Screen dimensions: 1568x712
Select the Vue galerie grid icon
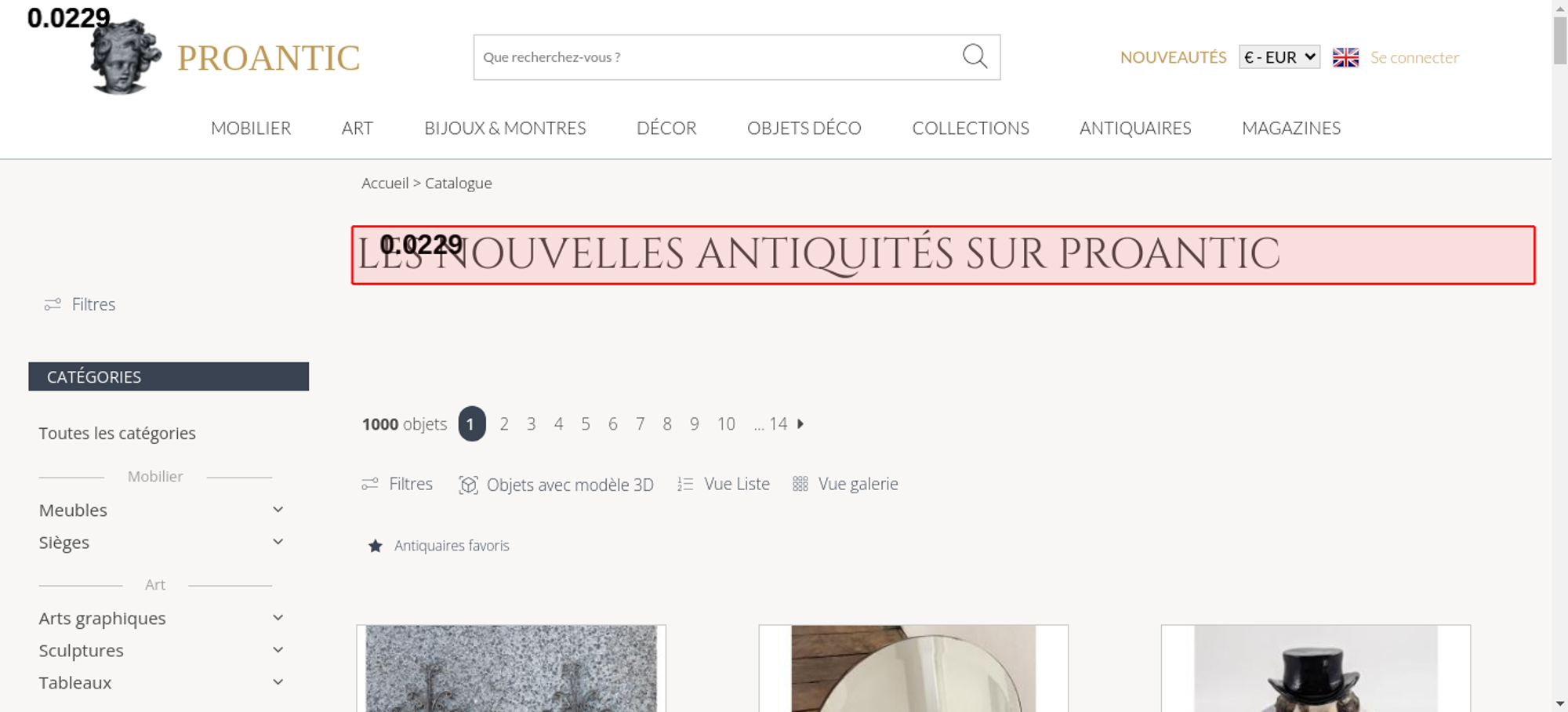click(800, 485)
